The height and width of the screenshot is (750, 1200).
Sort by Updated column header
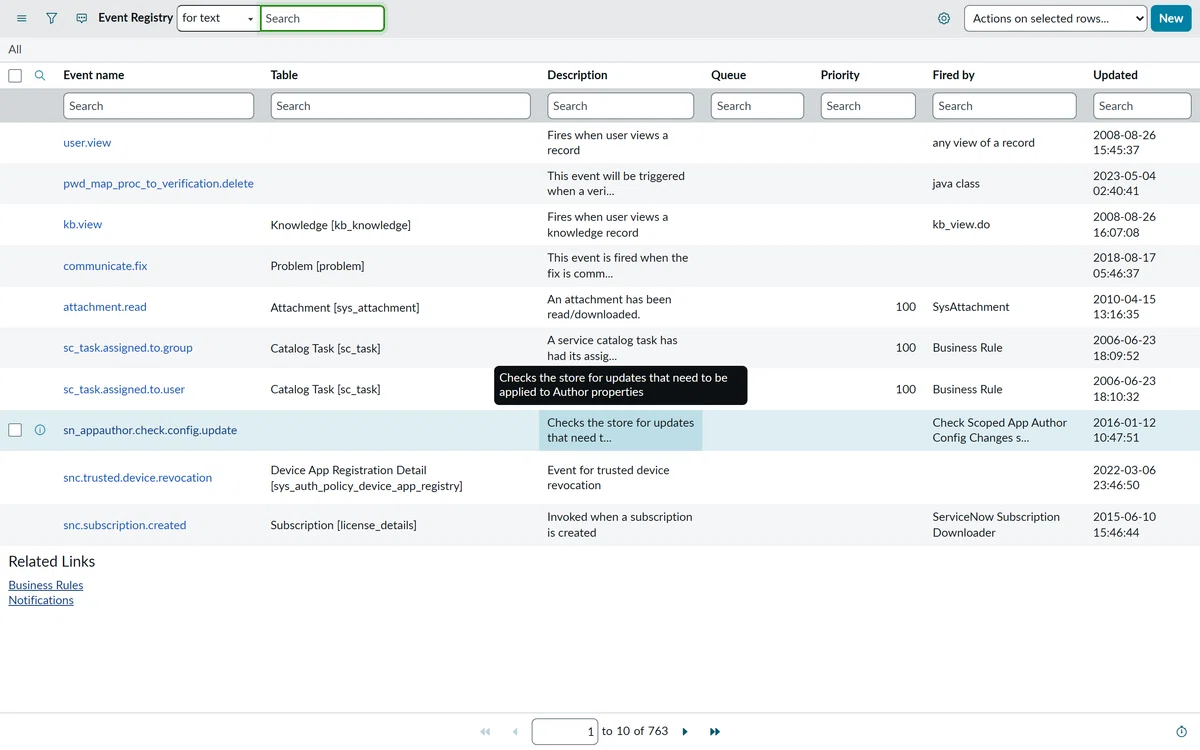1115,75
